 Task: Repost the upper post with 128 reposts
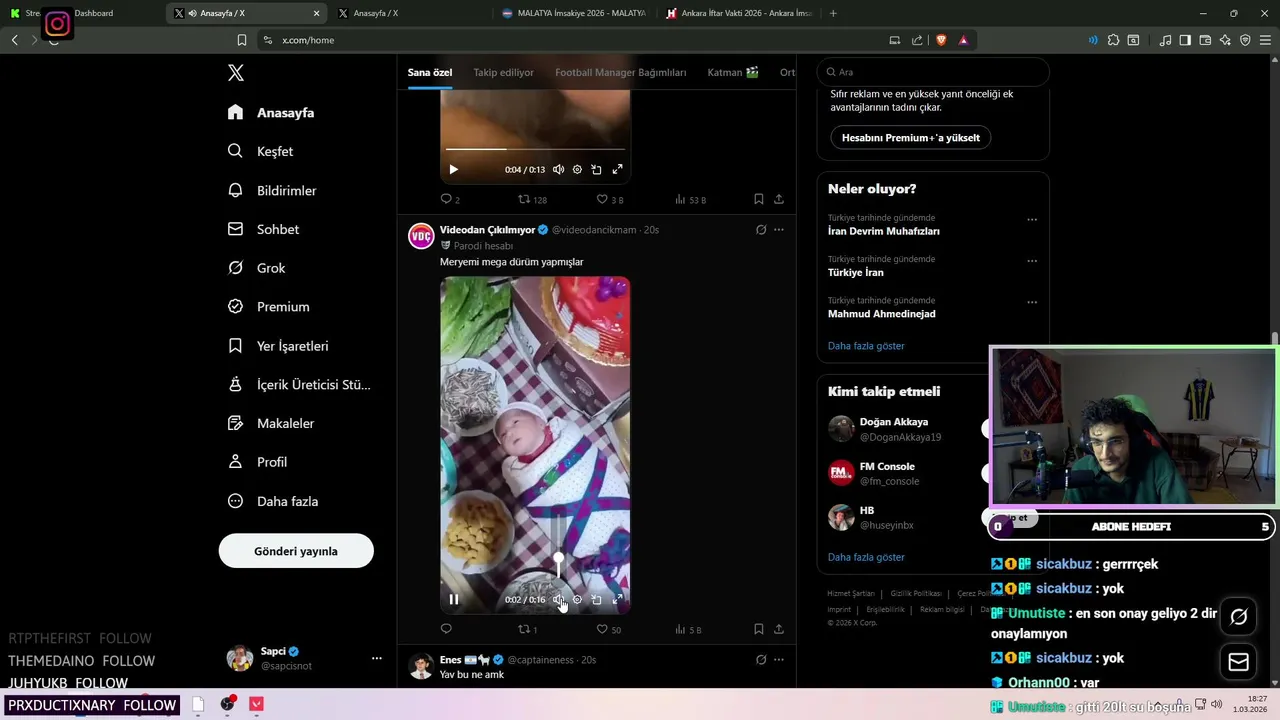[531, 199]
